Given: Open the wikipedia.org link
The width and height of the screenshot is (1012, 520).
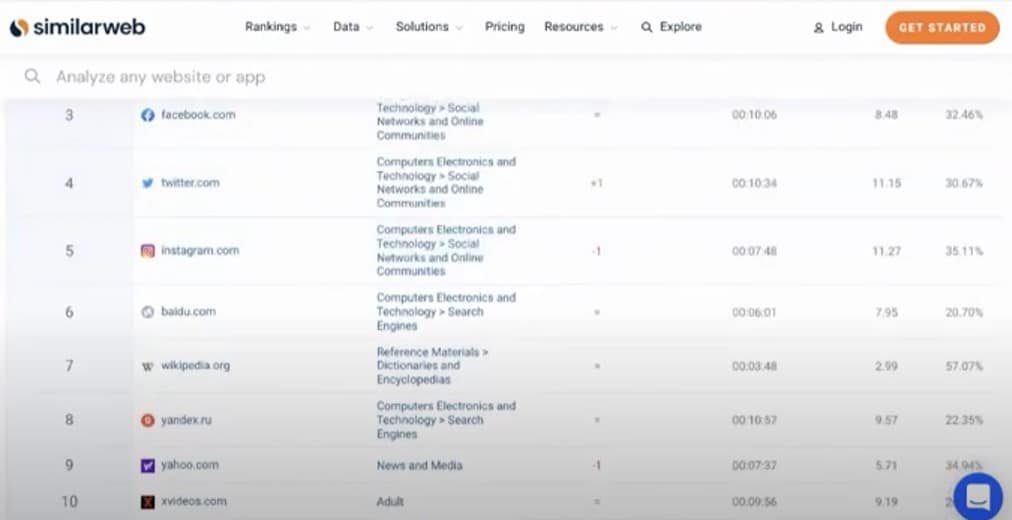Looking at the screenshot, I should (x=196, y=366).
